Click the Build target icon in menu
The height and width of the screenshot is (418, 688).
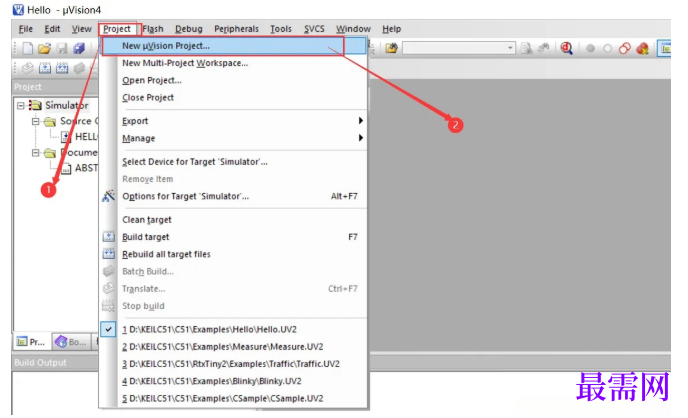tap(108, 237)
